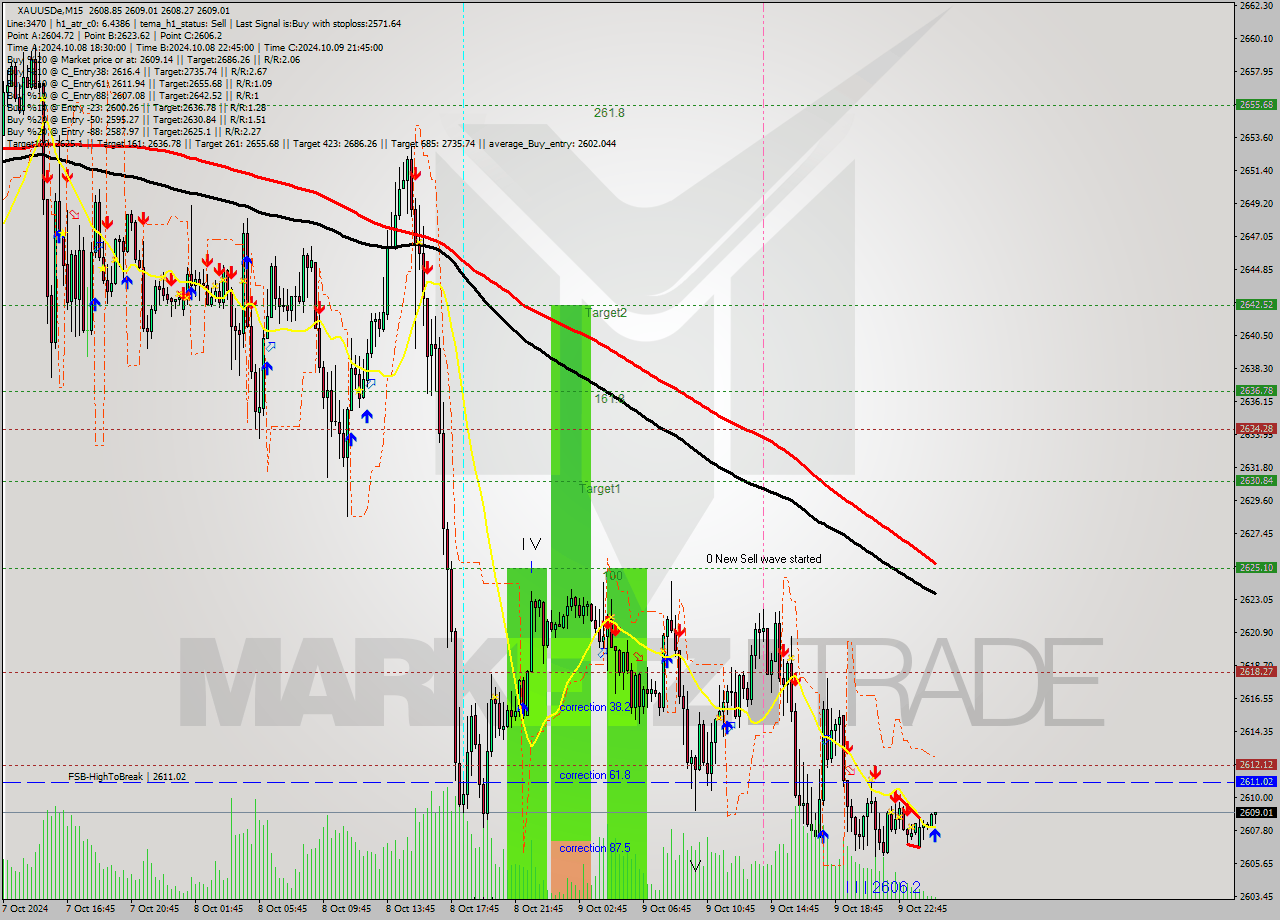The image size is (1280, 920).
Task: Click the 'FSB-HighToBreak | 2611.02' label
Action: (x=127, y=776)
